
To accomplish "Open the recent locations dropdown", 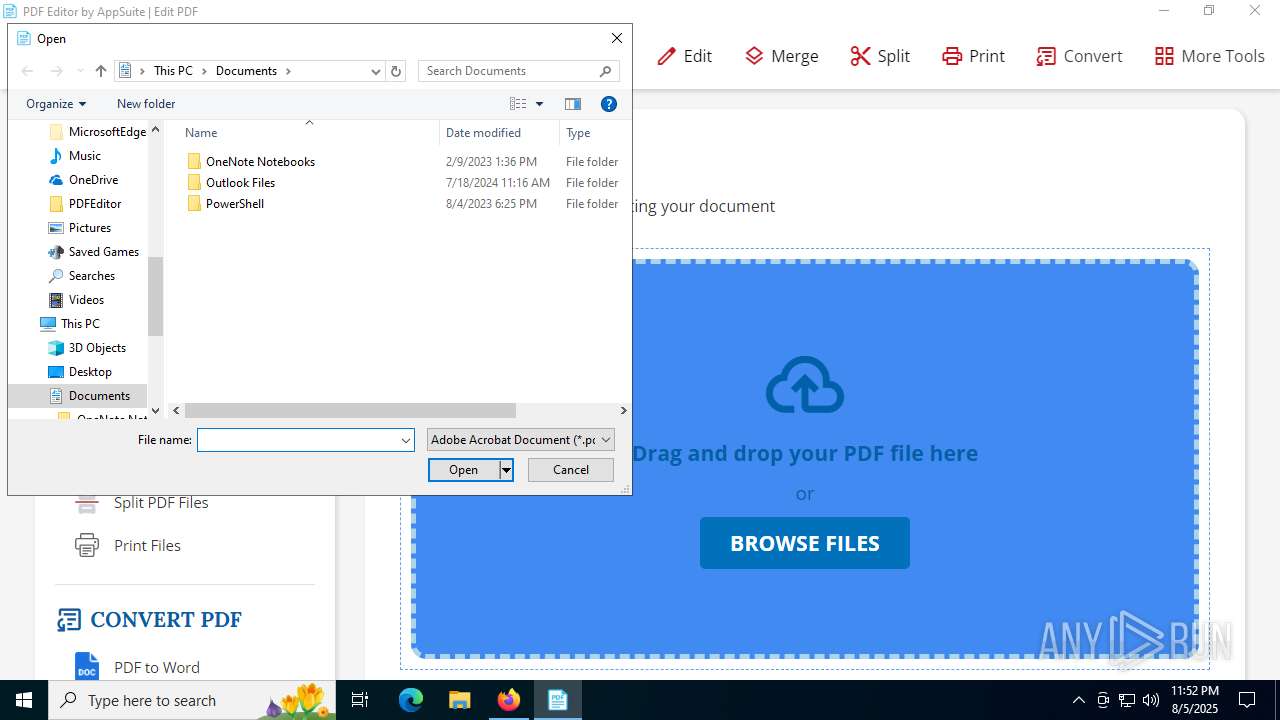I will point(80,71).
